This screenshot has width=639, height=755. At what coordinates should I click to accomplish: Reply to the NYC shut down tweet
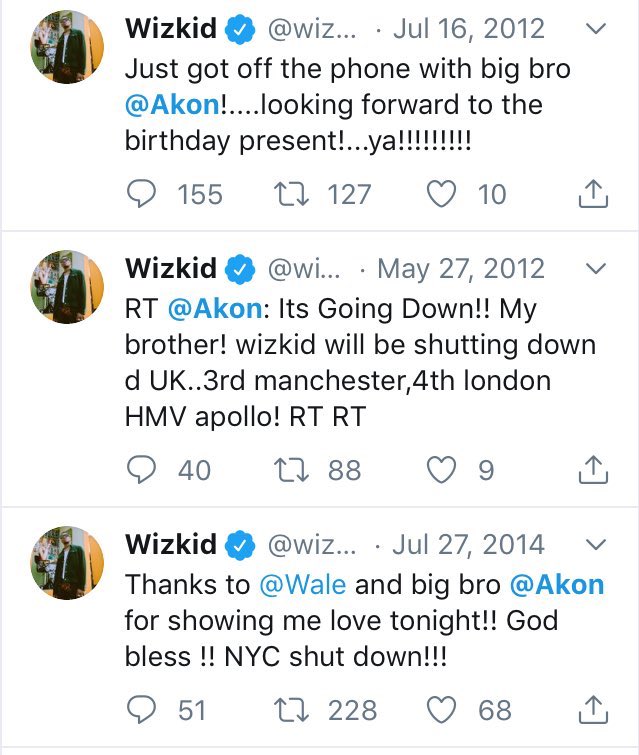(146, 710)
